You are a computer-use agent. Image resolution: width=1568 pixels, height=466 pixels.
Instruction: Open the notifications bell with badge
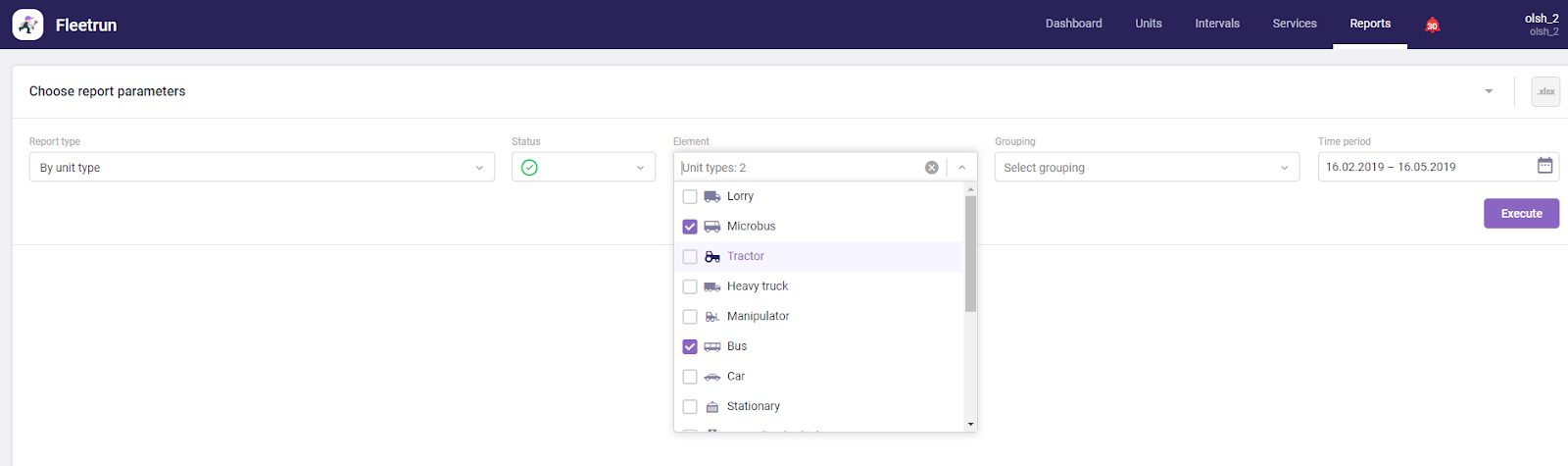click(x=1432, y=25)
